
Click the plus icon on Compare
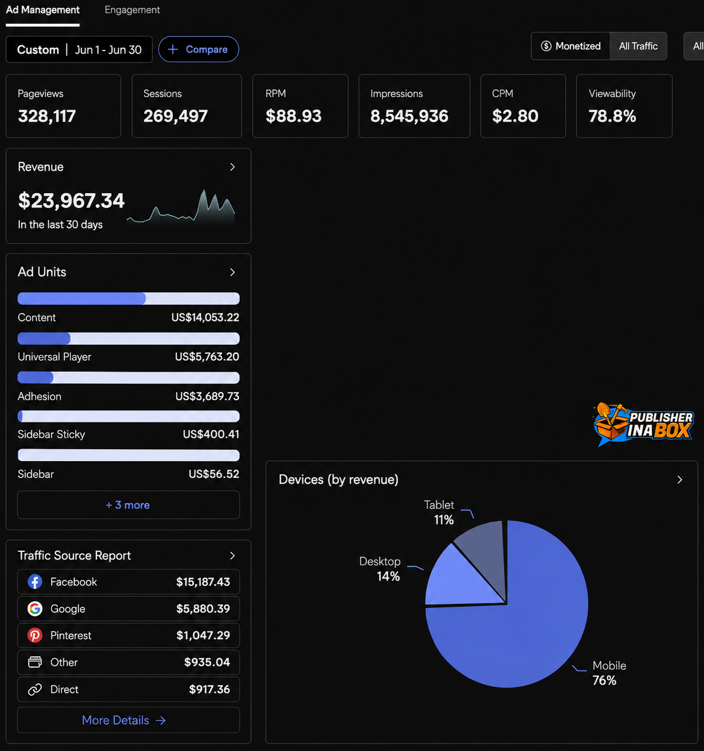coord(173,49)
